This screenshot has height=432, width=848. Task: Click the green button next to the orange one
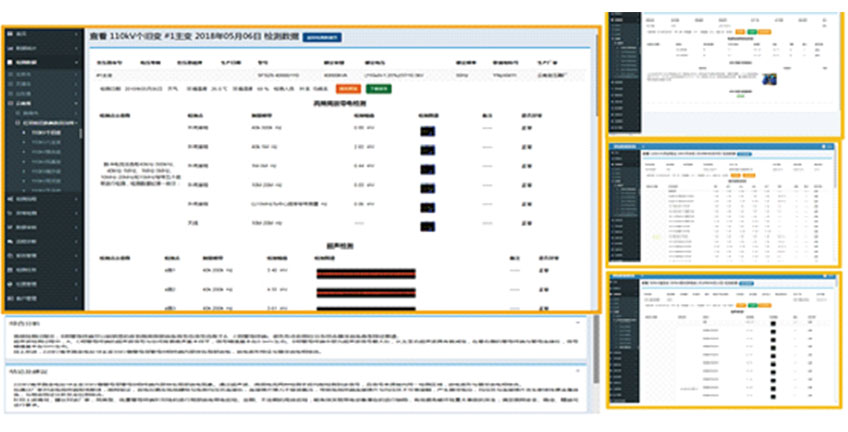point(378,88)
